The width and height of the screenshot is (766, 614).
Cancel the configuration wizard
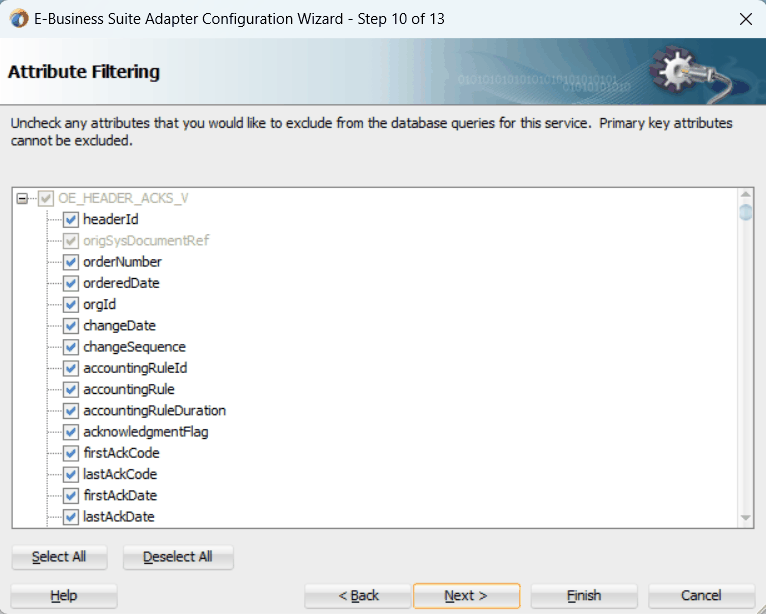[x=701, y=595]
